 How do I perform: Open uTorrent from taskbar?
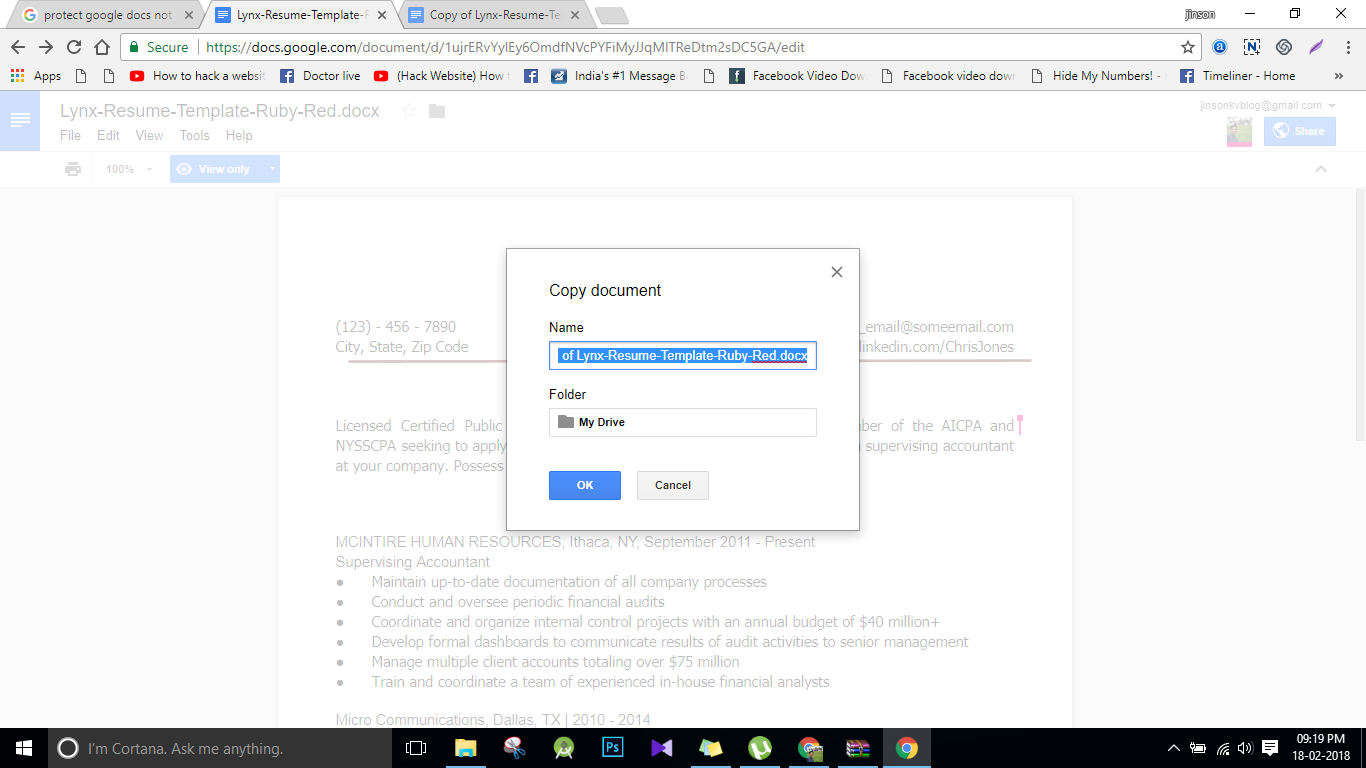[x=760, y=748]
